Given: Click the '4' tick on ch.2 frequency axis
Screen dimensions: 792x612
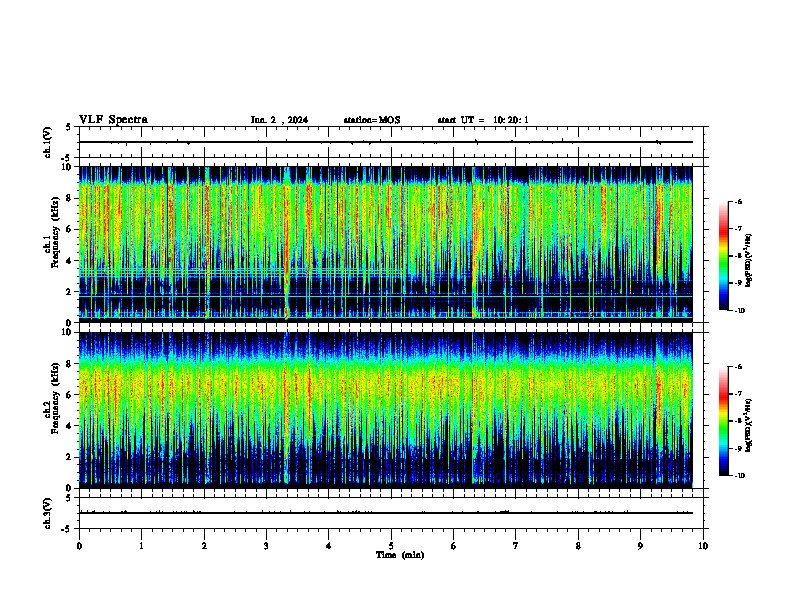Looking at the screenshot, I should (x=70, y=426).
